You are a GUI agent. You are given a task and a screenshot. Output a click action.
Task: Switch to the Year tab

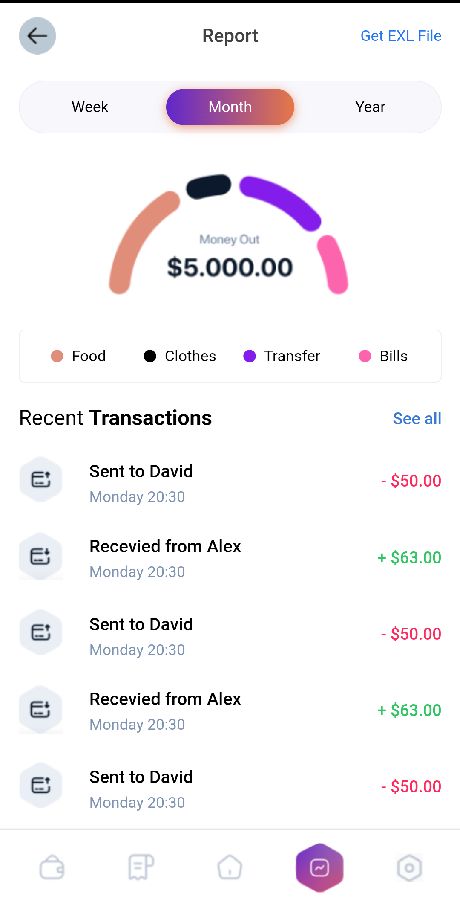tap(370, 107)
